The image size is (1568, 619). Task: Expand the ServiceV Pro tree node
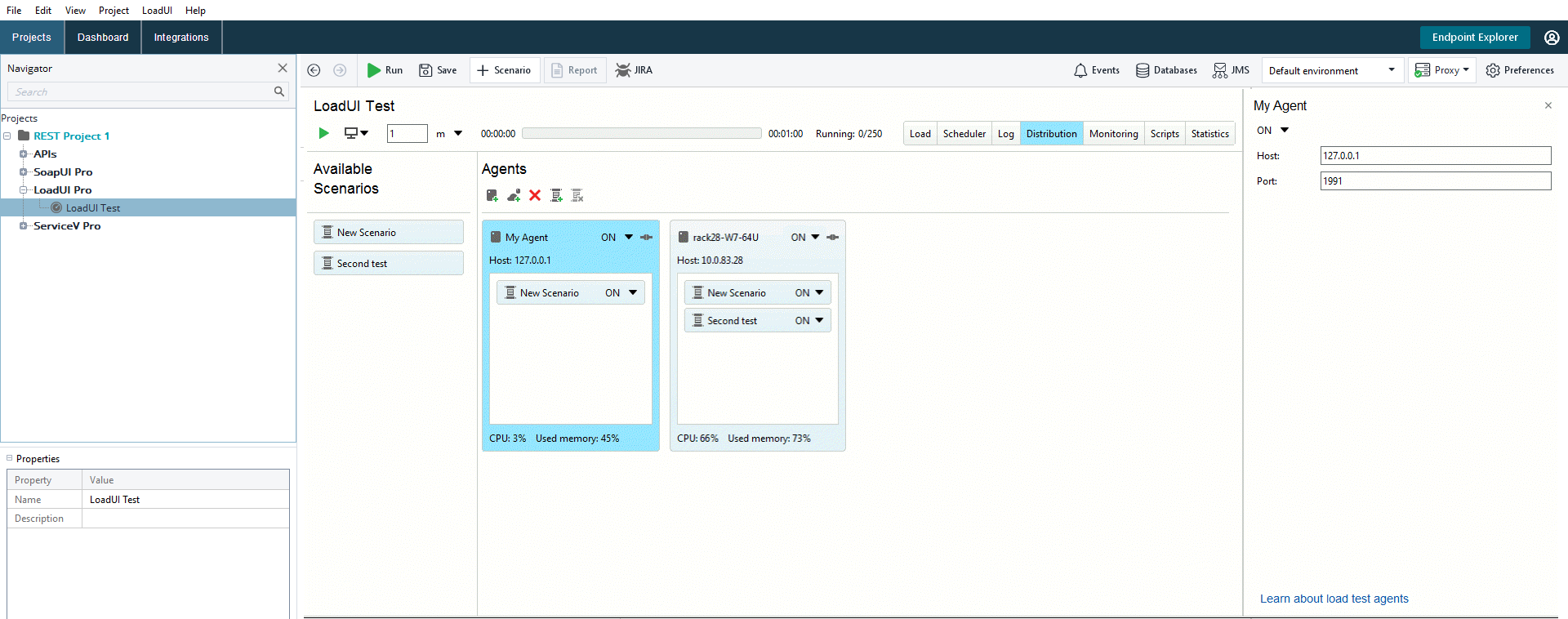(x=24, y=225)
